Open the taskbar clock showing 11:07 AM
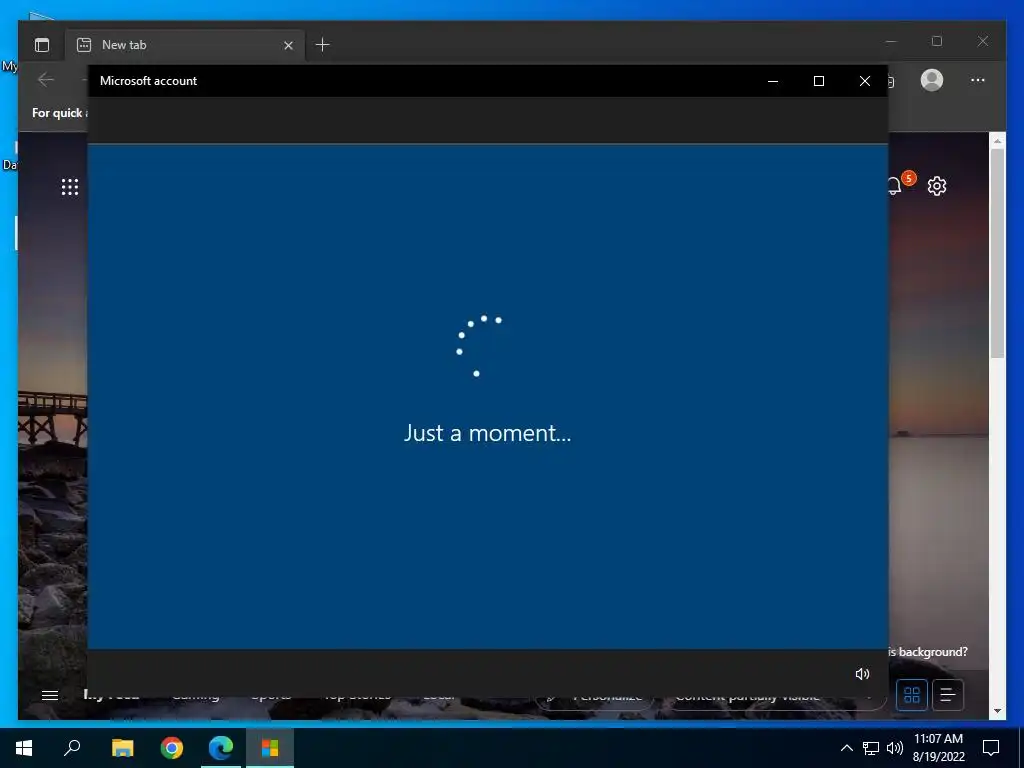 (x=938, y=748)
